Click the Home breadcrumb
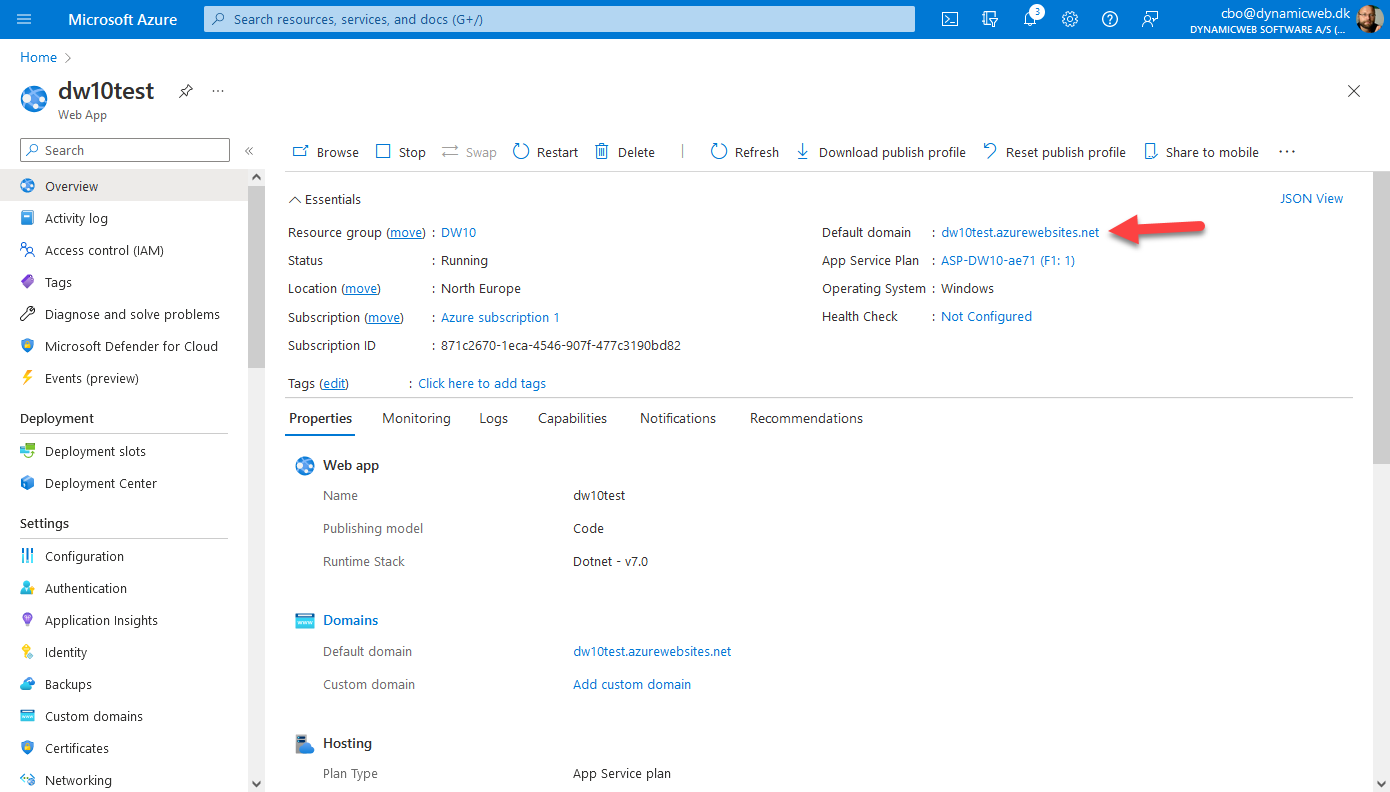This screenshot has width=1390, height=792. [38, 57]
